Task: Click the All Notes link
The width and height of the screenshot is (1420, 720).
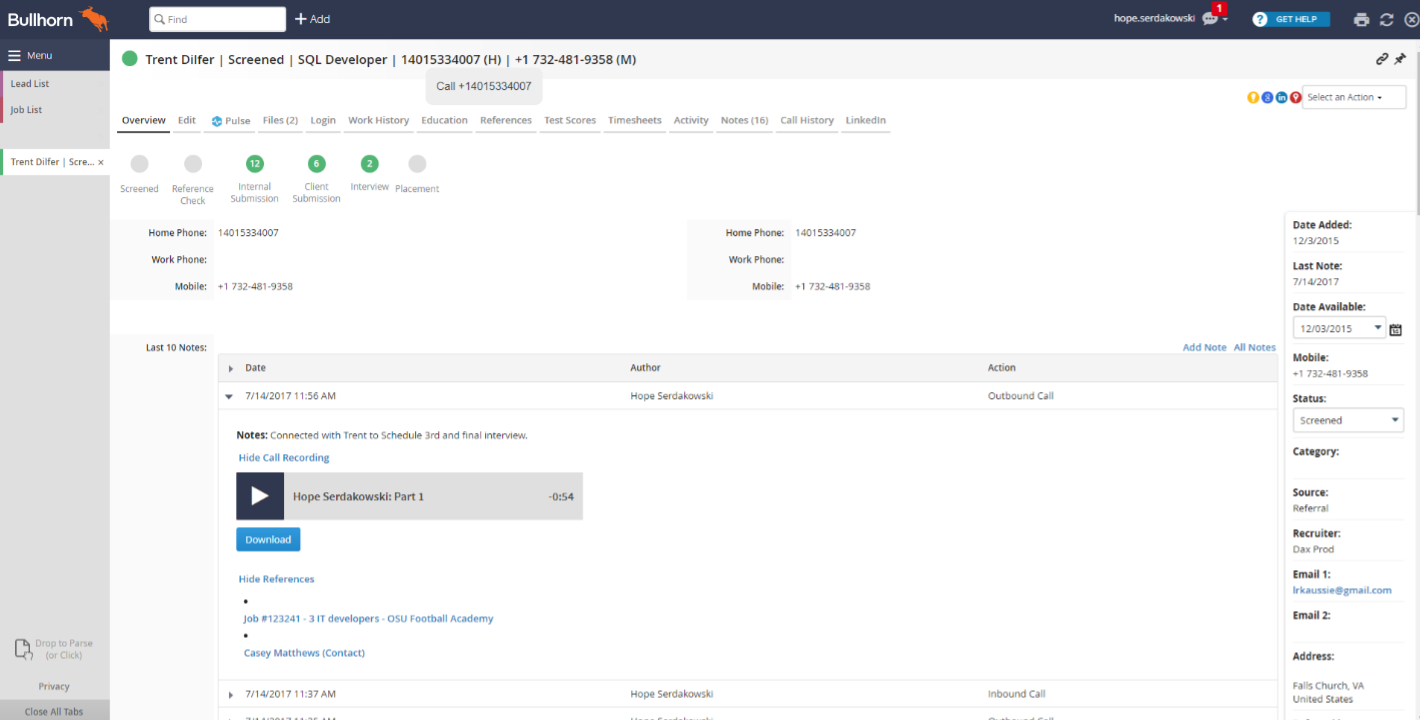Action: [x=1255, y=348]
